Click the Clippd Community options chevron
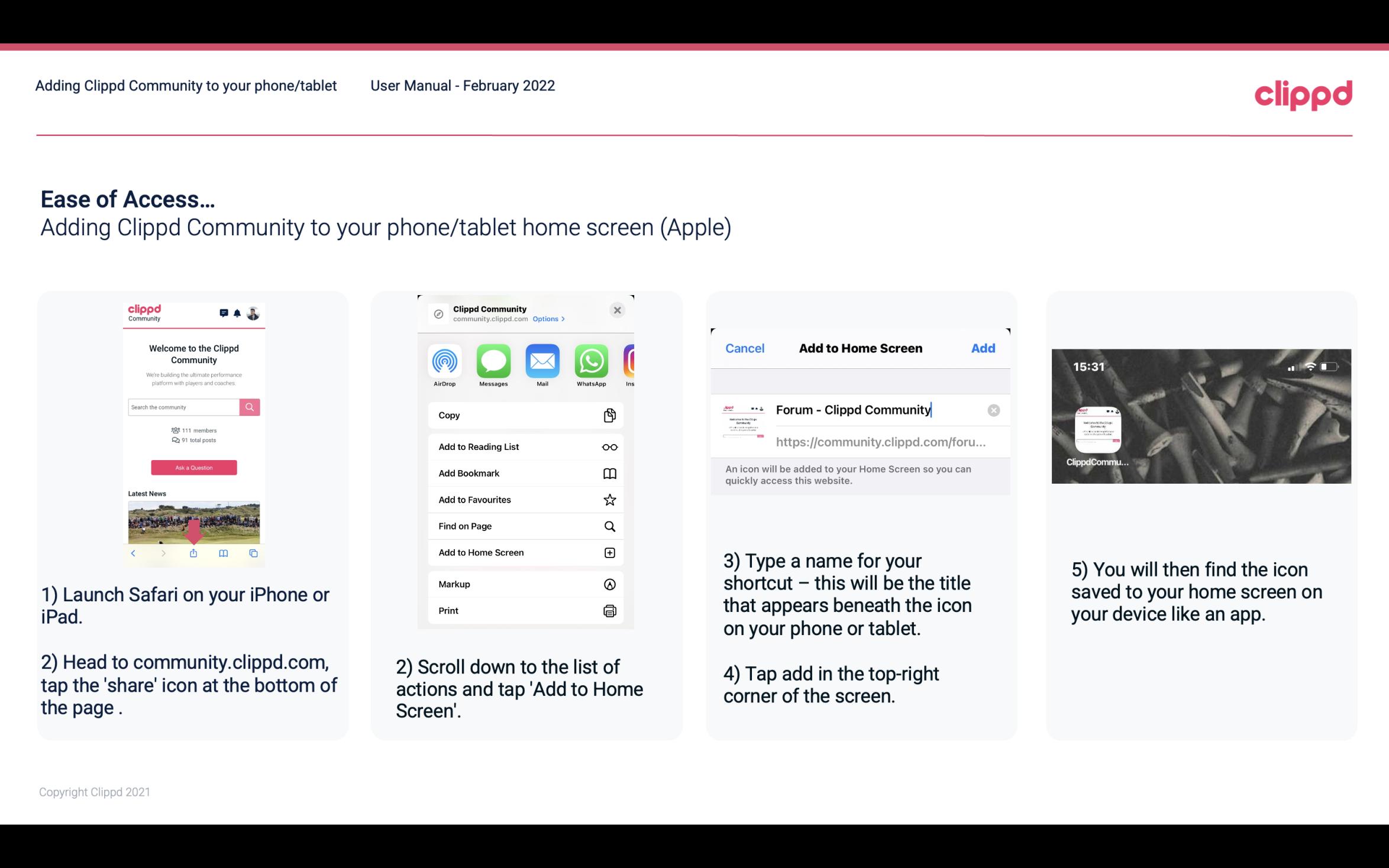Screen dimensions: 1389x868 560,319
